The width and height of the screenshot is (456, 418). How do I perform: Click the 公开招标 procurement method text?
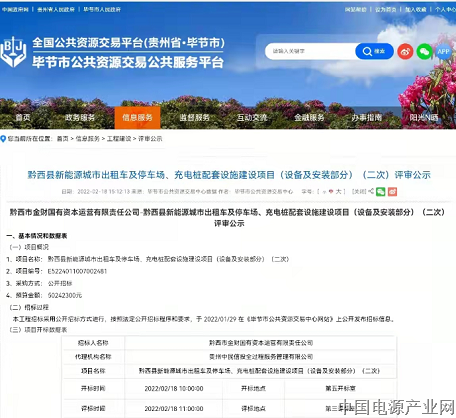[x=60, y=283]
